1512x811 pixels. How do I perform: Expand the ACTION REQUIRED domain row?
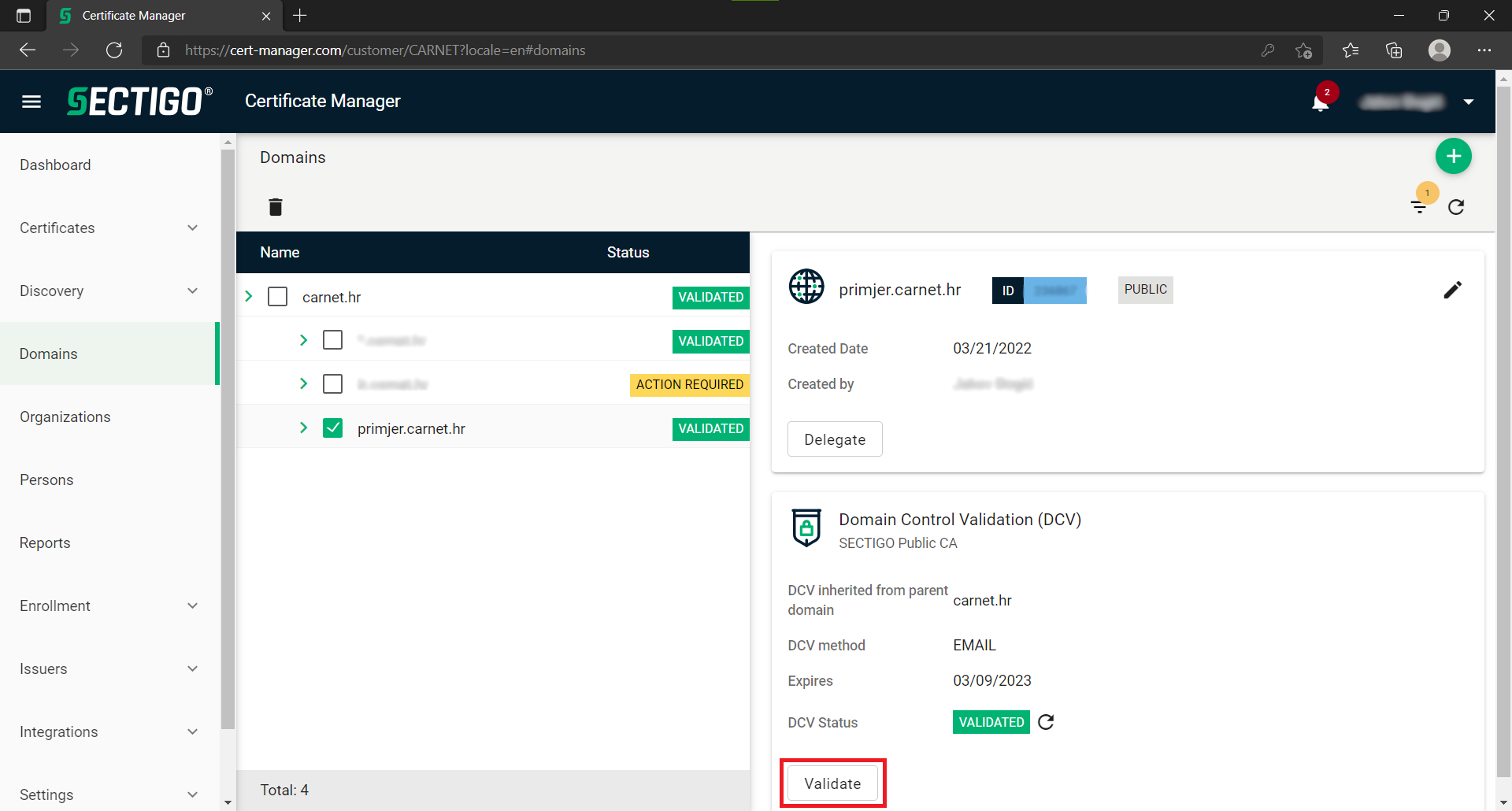tap(304, 384)
